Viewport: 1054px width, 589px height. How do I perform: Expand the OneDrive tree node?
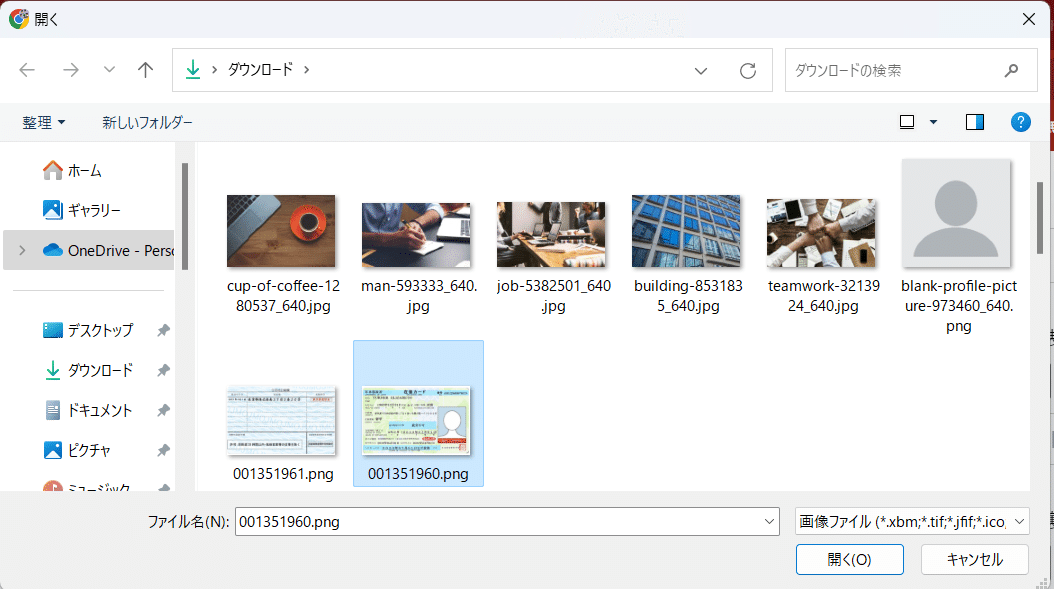point(23,250)
